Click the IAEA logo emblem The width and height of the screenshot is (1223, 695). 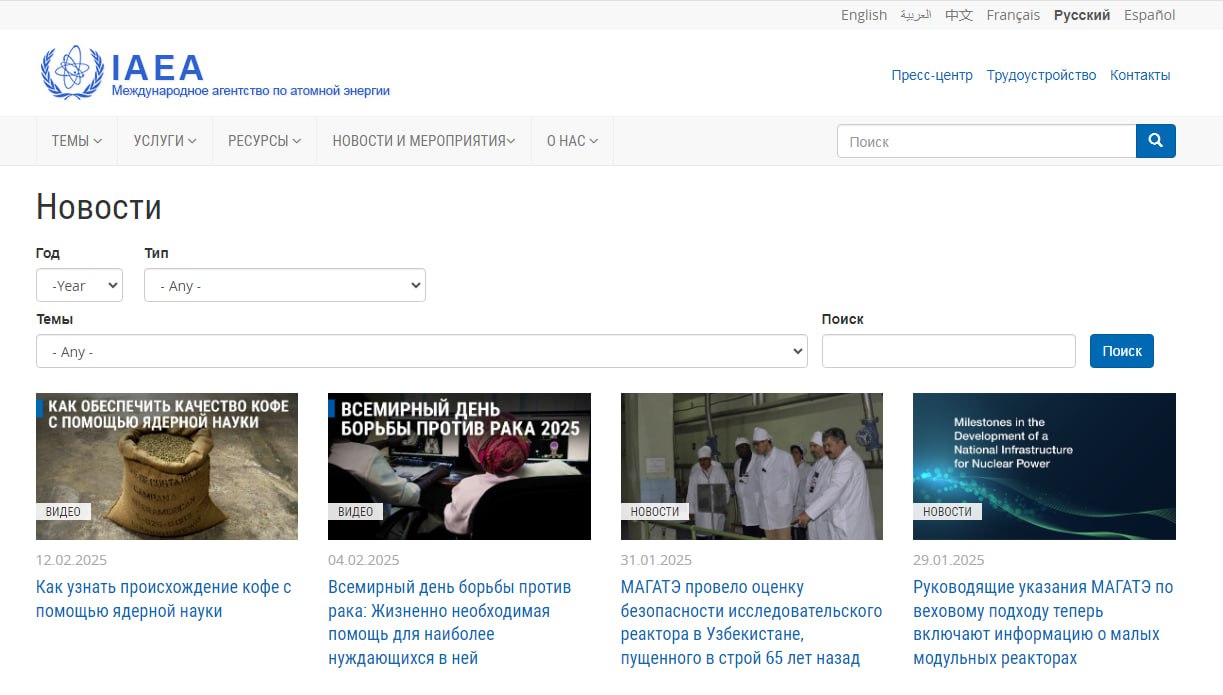click(72, 72)
